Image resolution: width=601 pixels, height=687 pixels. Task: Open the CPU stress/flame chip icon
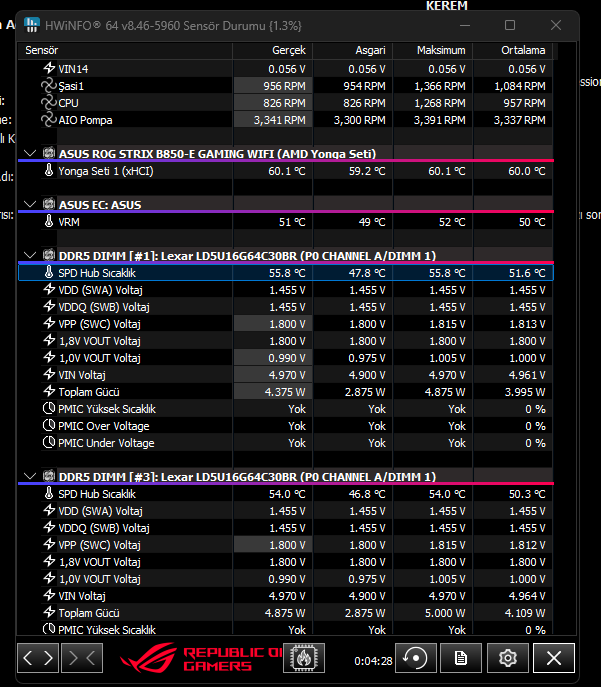click(x=304, y=658)
